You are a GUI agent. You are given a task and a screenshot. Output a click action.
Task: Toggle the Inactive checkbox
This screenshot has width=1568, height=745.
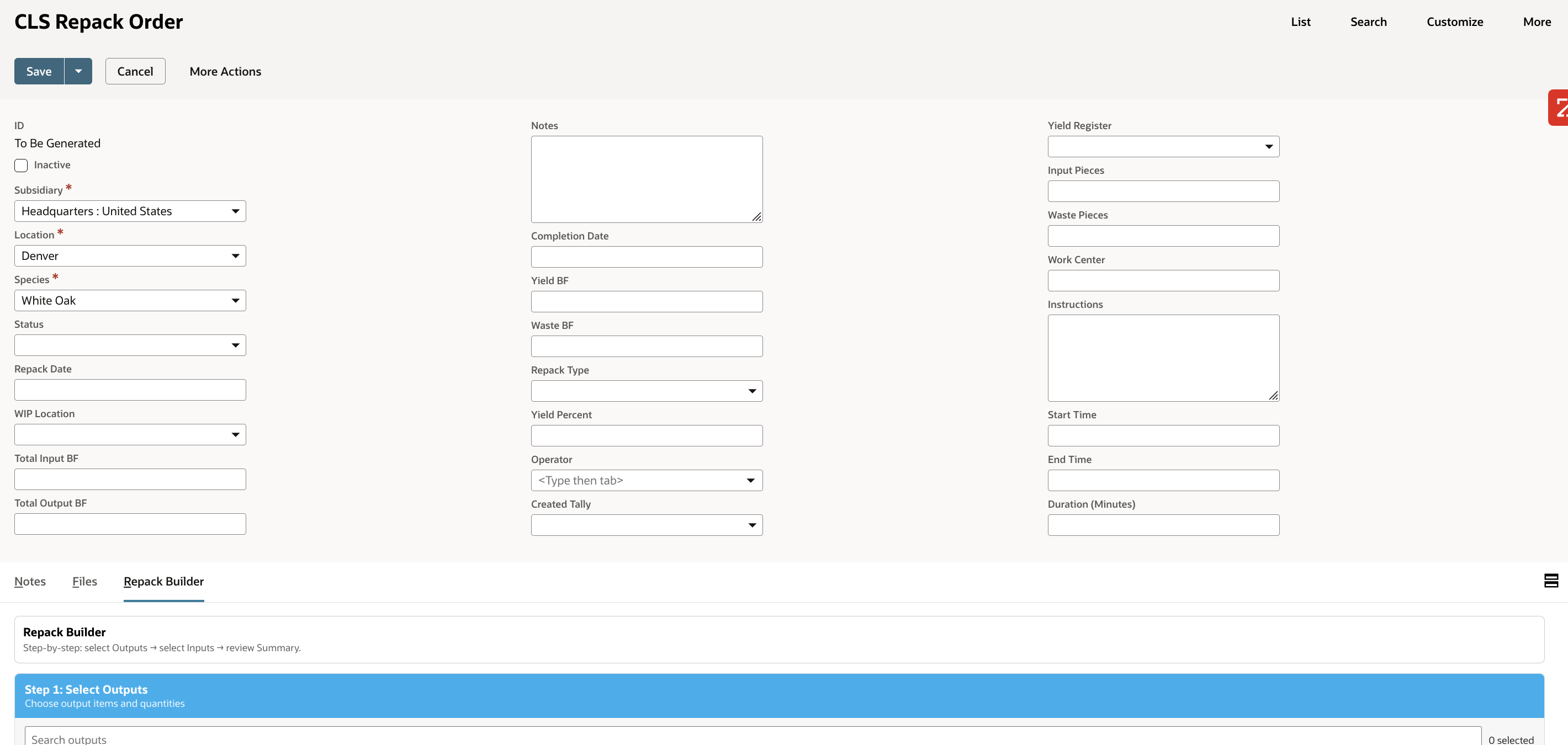click(22, 166)
